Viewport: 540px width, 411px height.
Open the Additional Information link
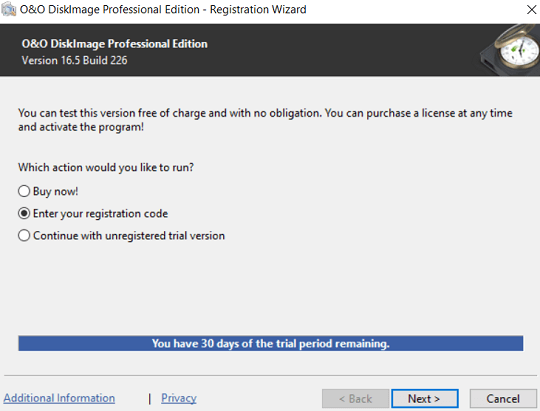point(59,398)
